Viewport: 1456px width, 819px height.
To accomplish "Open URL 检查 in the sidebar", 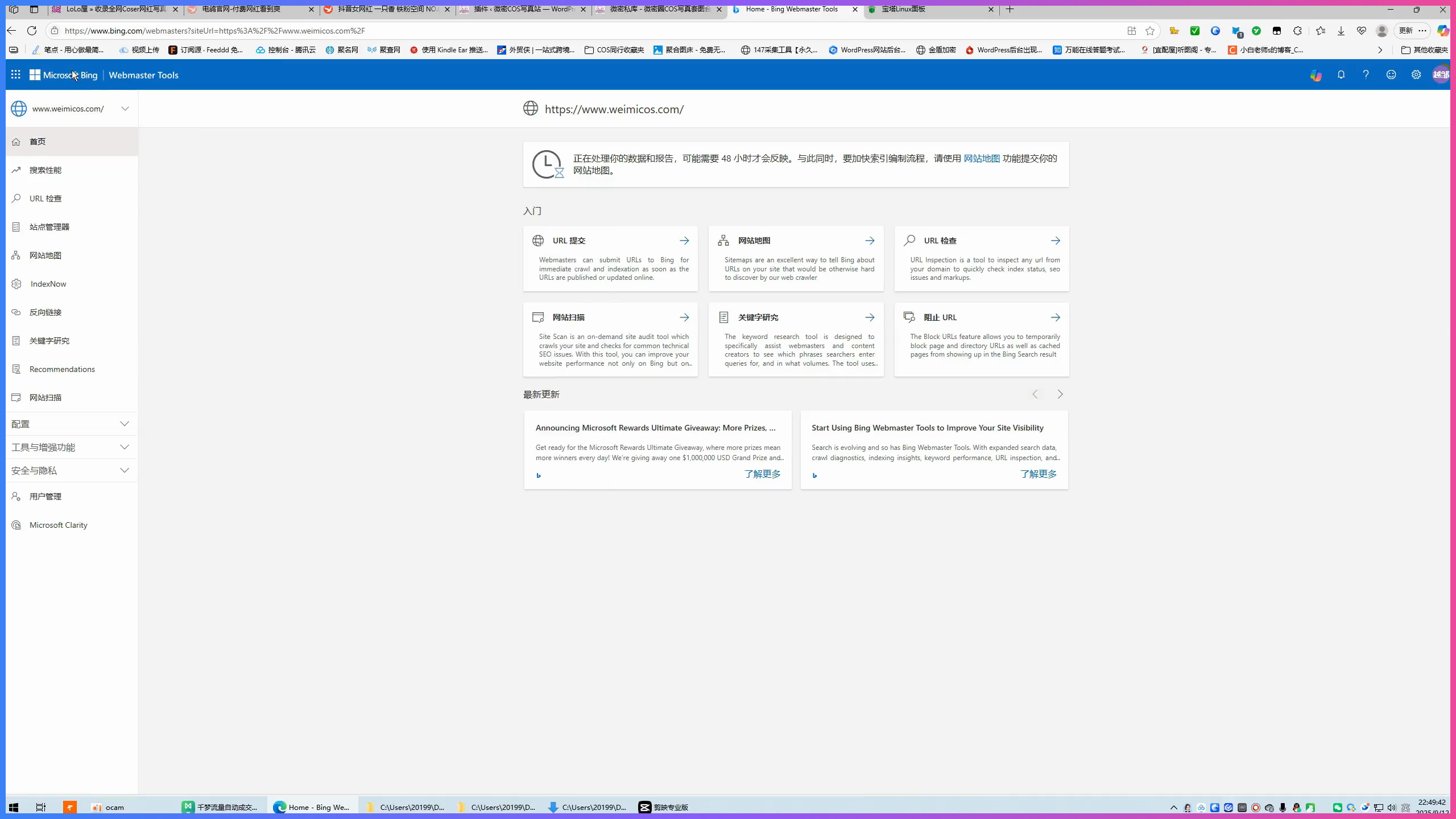I will (72, 198).
